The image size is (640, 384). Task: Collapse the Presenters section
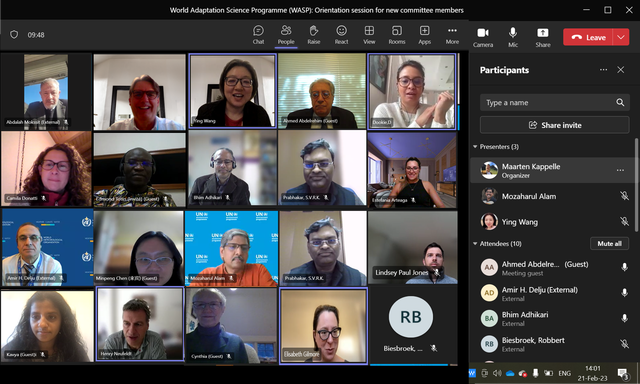coord(475,146)
